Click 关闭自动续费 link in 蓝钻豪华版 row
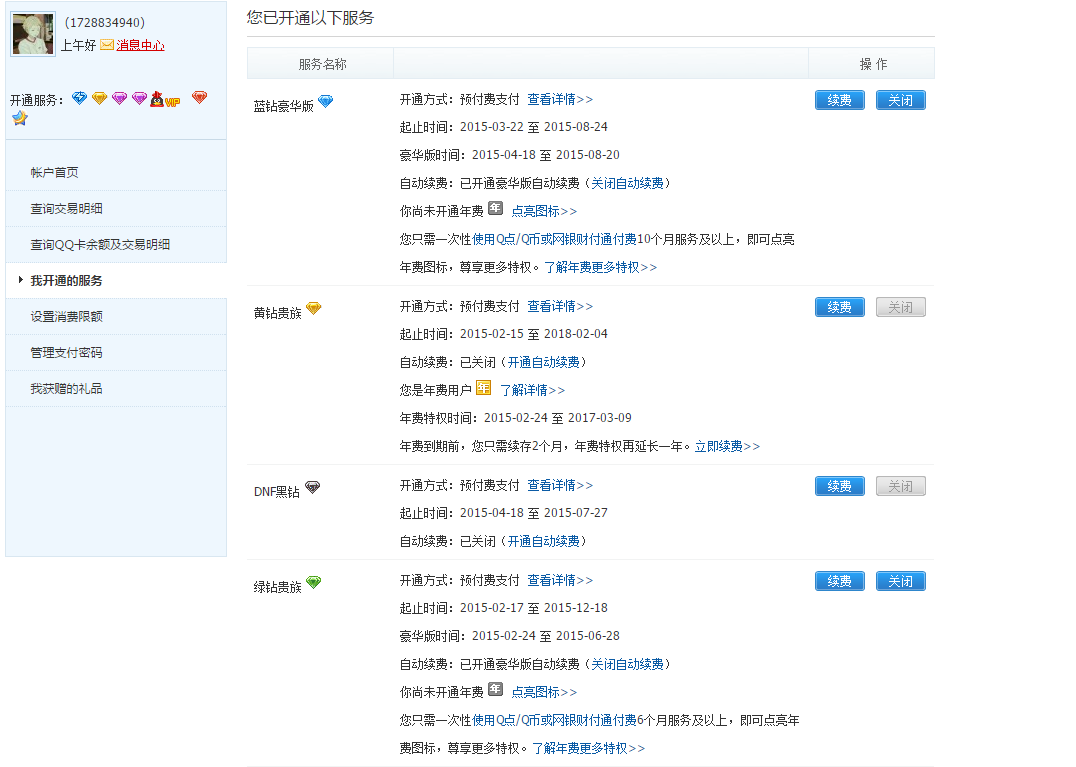This screenshot has height=767, width=1076. [628, 183]
